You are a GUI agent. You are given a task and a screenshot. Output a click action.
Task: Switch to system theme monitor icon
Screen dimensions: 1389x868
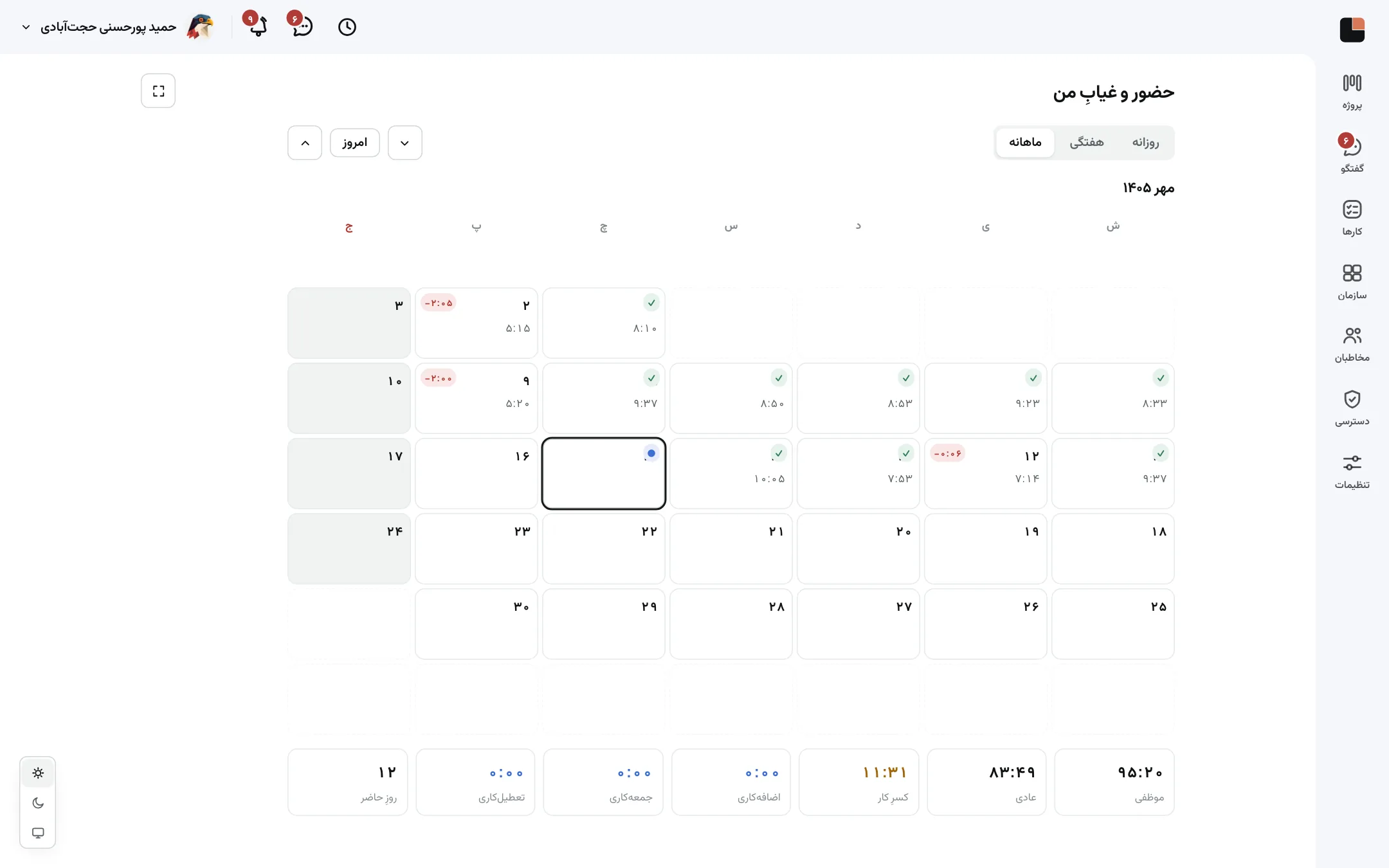pyautogui.click(x=38, y=833)
